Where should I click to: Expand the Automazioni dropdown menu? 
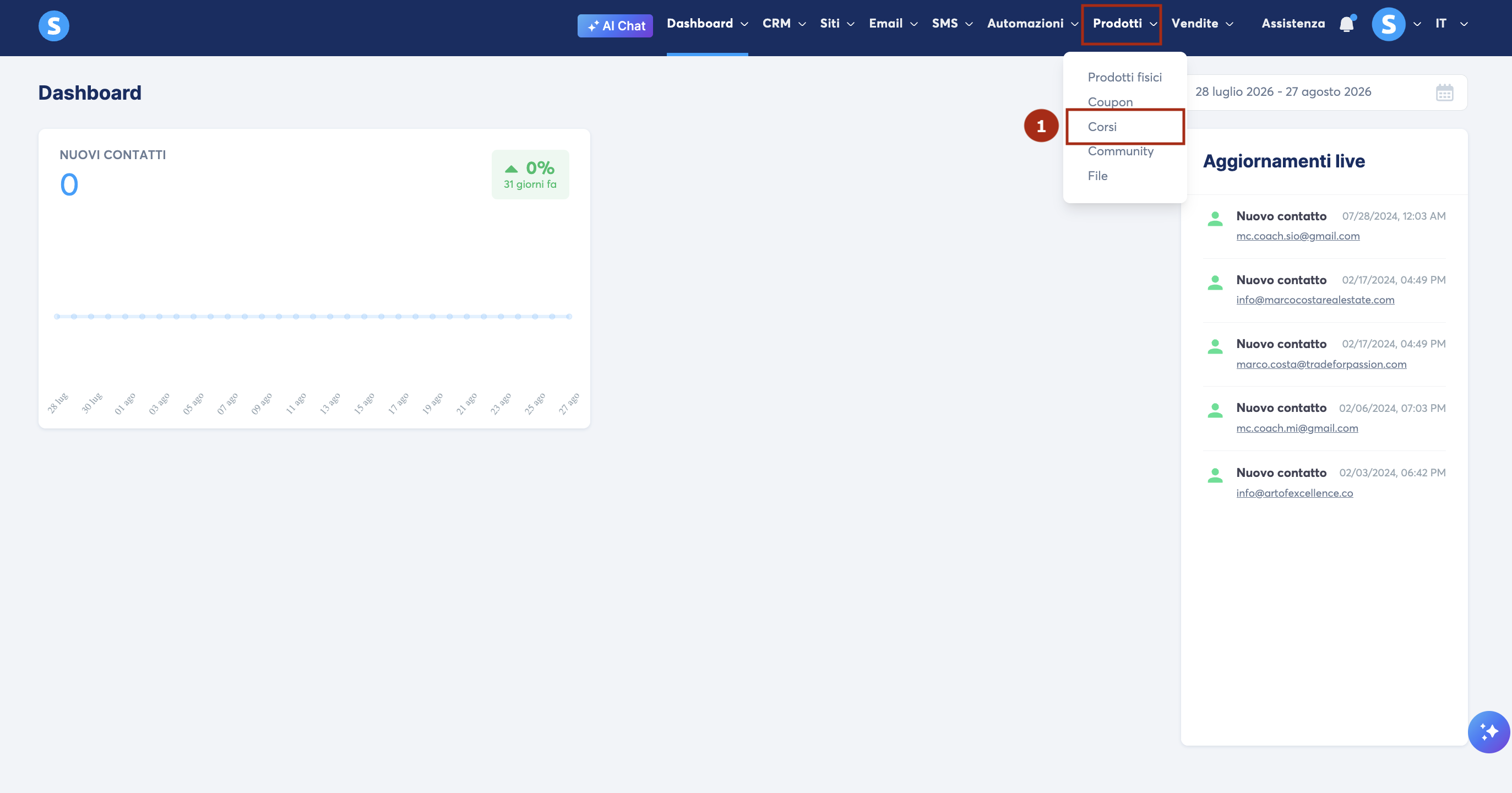click(x=1032, y=24)
